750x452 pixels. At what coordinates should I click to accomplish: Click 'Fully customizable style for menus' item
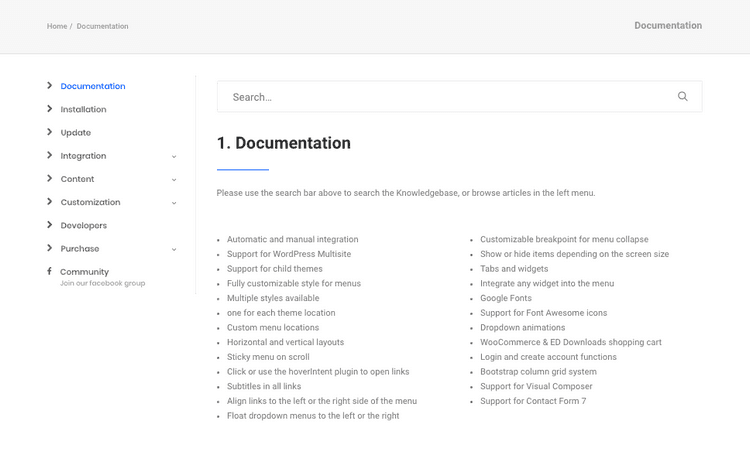coord(294,283)
